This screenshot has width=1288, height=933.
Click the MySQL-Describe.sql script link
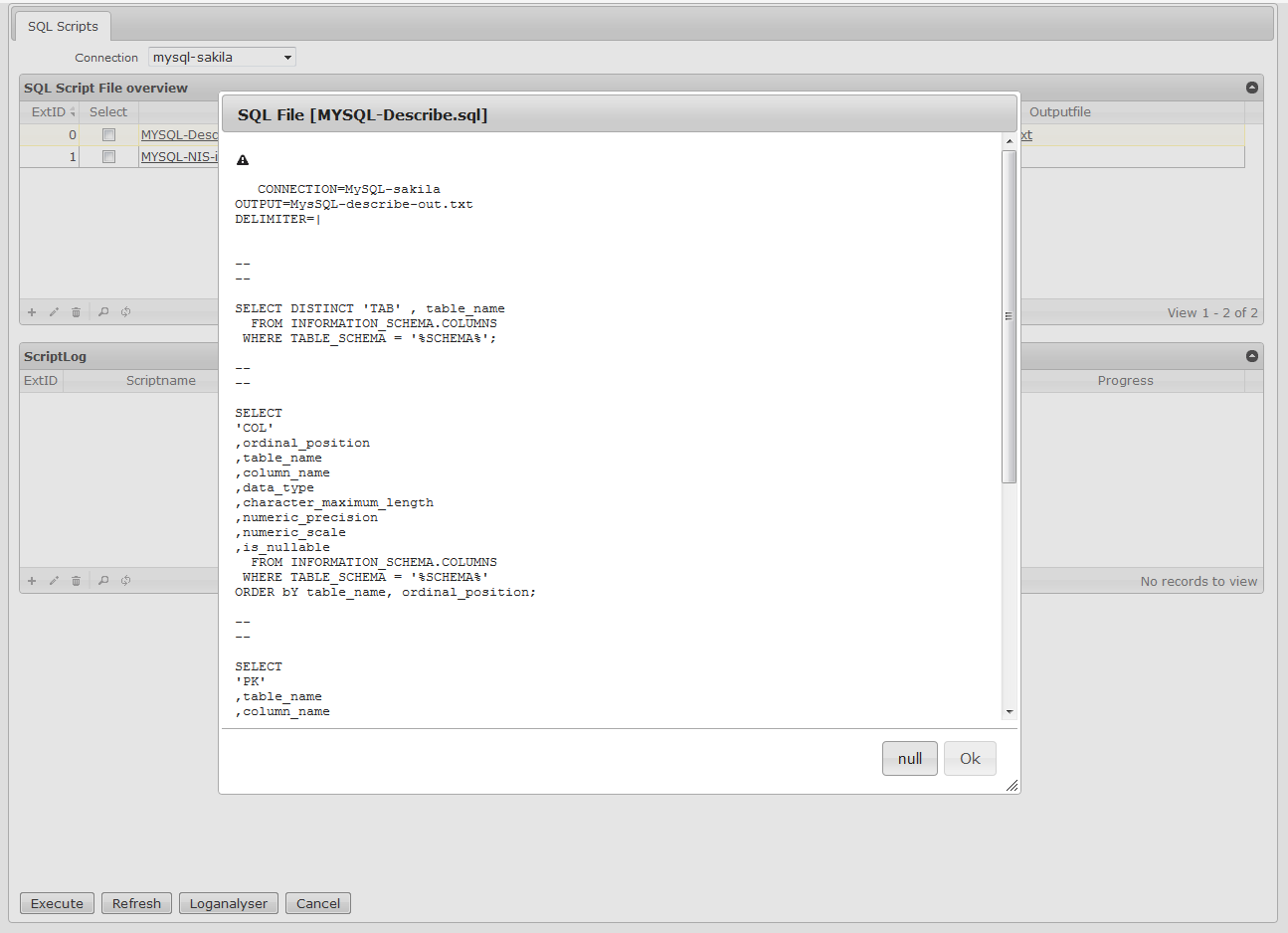(179, 134)
